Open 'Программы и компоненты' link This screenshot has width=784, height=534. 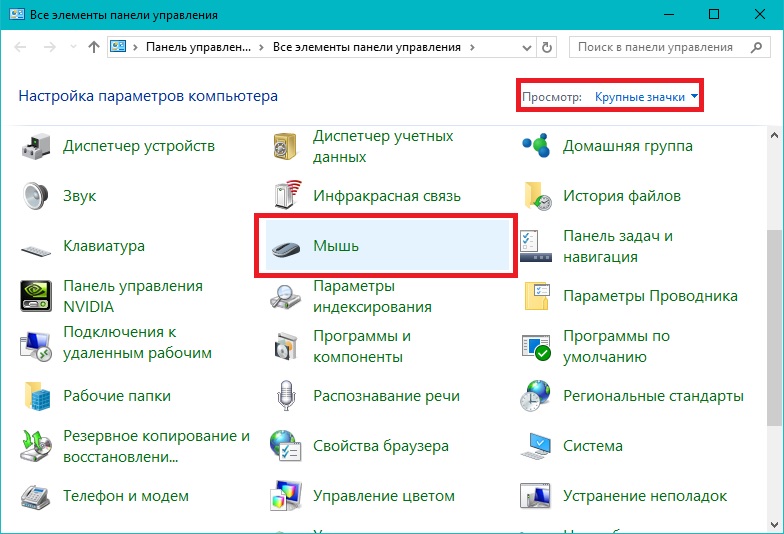362,346
